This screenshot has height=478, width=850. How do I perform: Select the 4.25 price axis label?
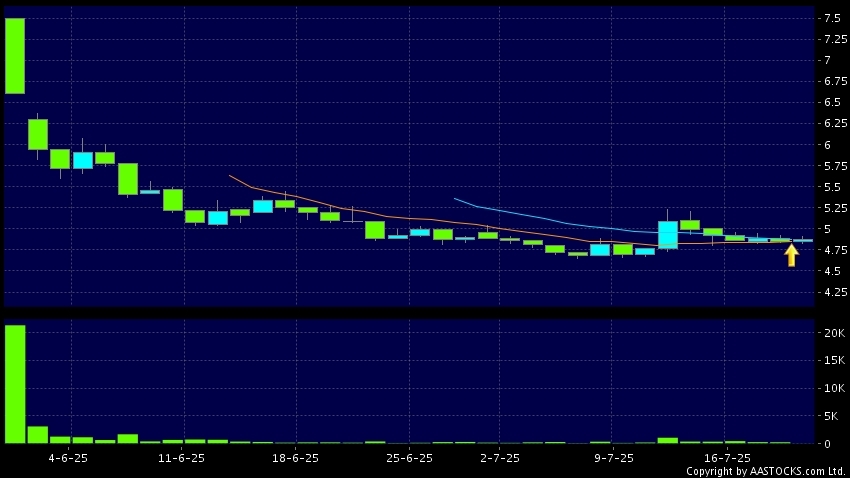point(835,292)
